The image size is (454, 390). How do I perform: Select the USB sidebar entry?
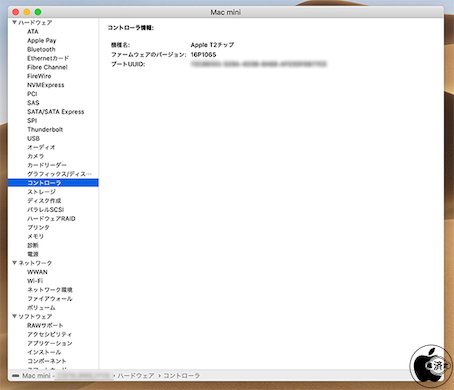33,138
